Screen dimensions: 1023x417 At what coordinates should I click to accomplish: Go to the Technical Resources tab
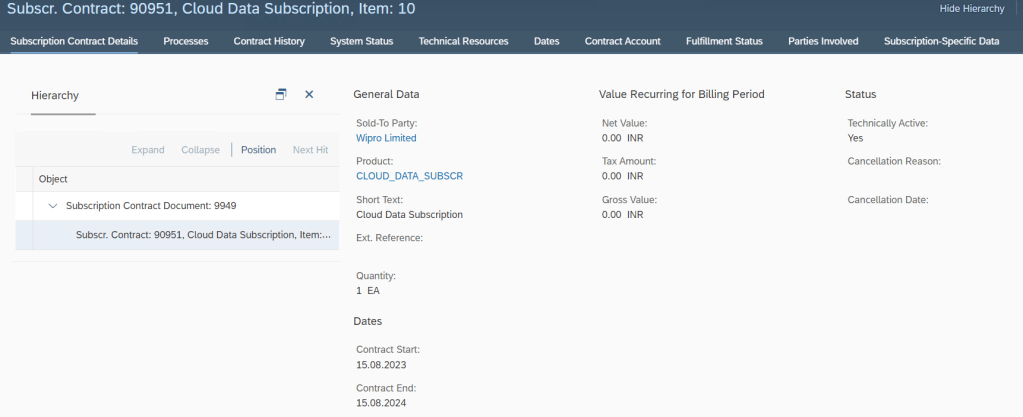(x=463, y=41)
